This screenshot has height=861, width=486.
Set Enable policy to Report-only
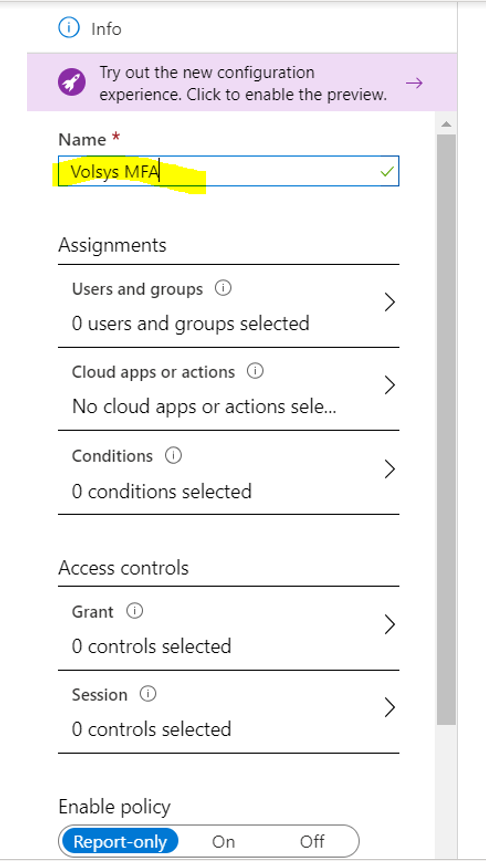120,841
